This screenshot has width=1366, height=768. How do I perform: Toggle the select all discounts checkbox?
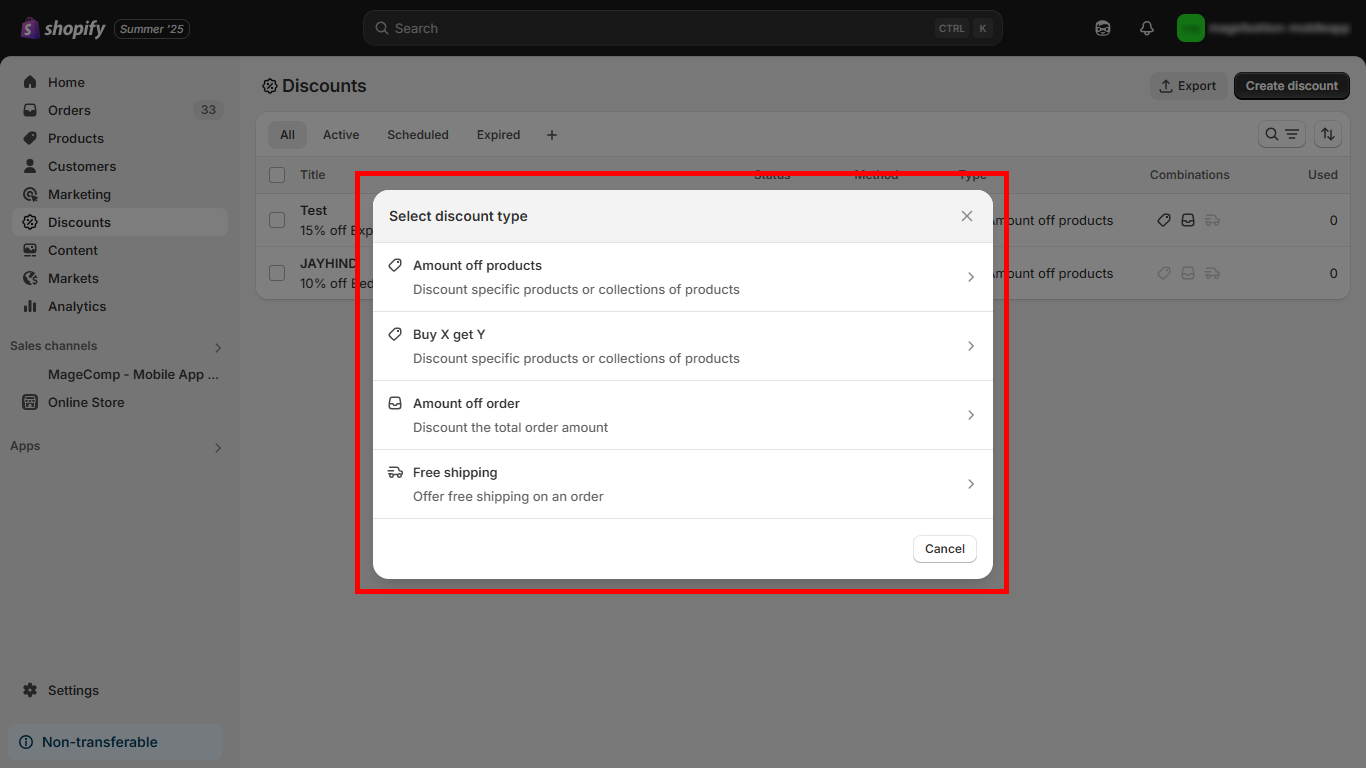[x=277, y=175]
